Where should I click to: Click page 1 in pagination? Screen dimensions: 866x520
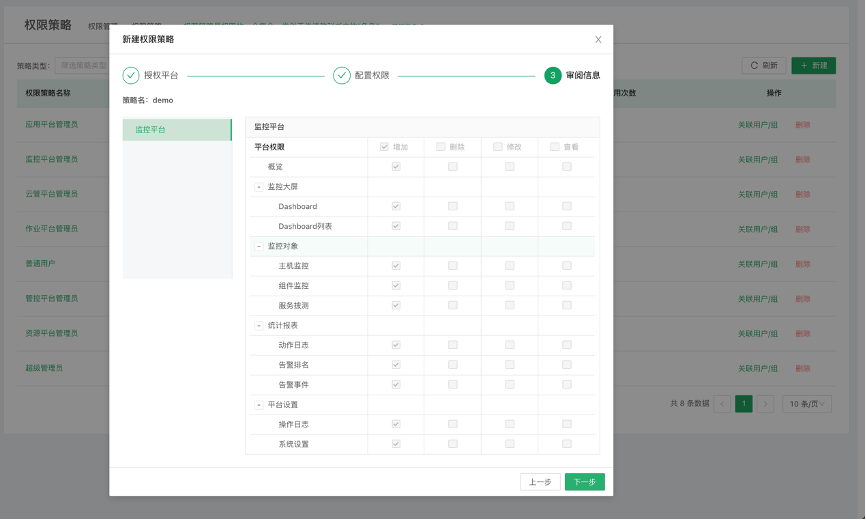(x=744, y=404)
